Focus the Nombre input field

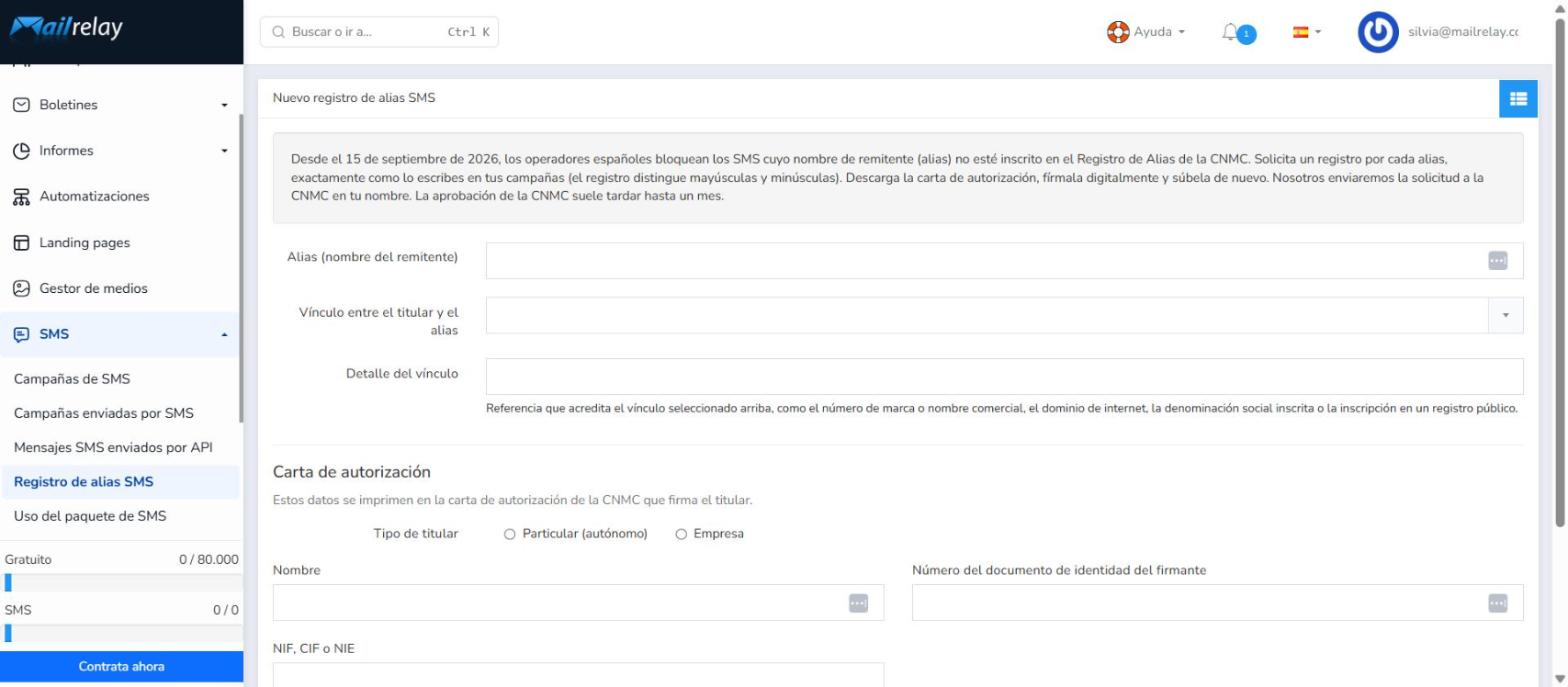tap(578, 602)
